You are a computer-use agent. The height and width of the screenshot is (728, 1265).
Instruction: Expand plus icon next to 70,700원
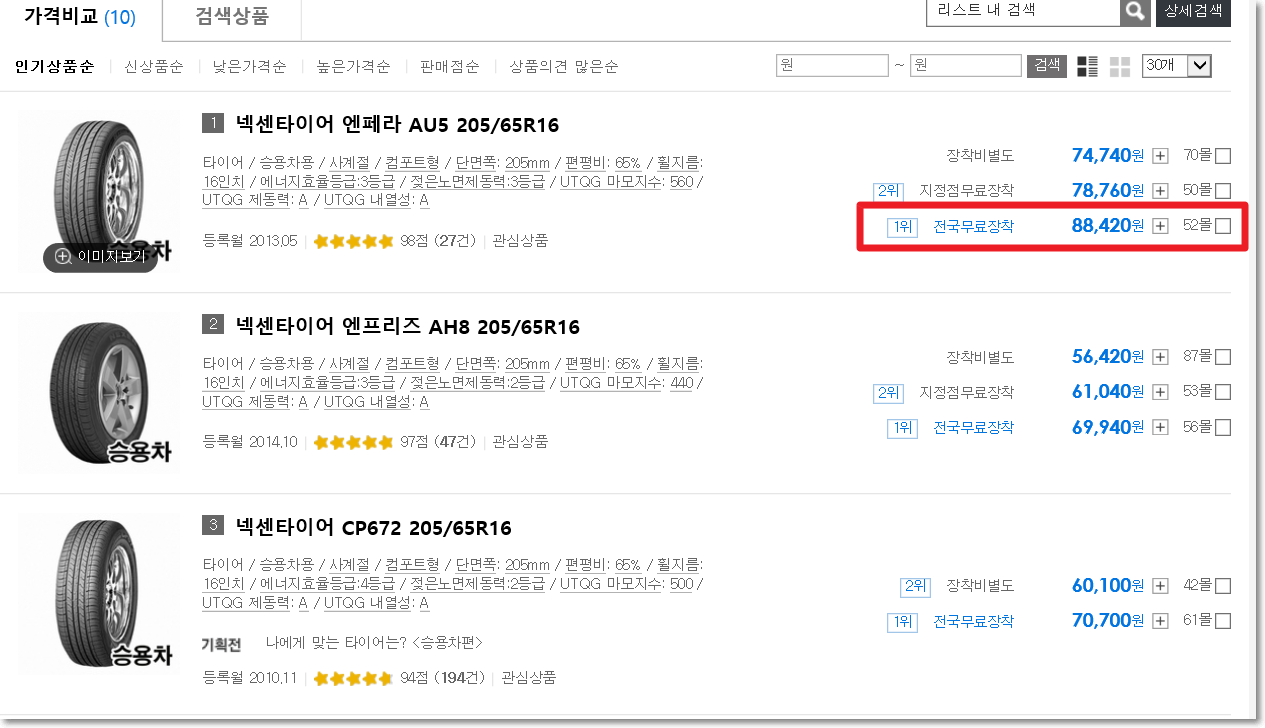(1160, 621)
